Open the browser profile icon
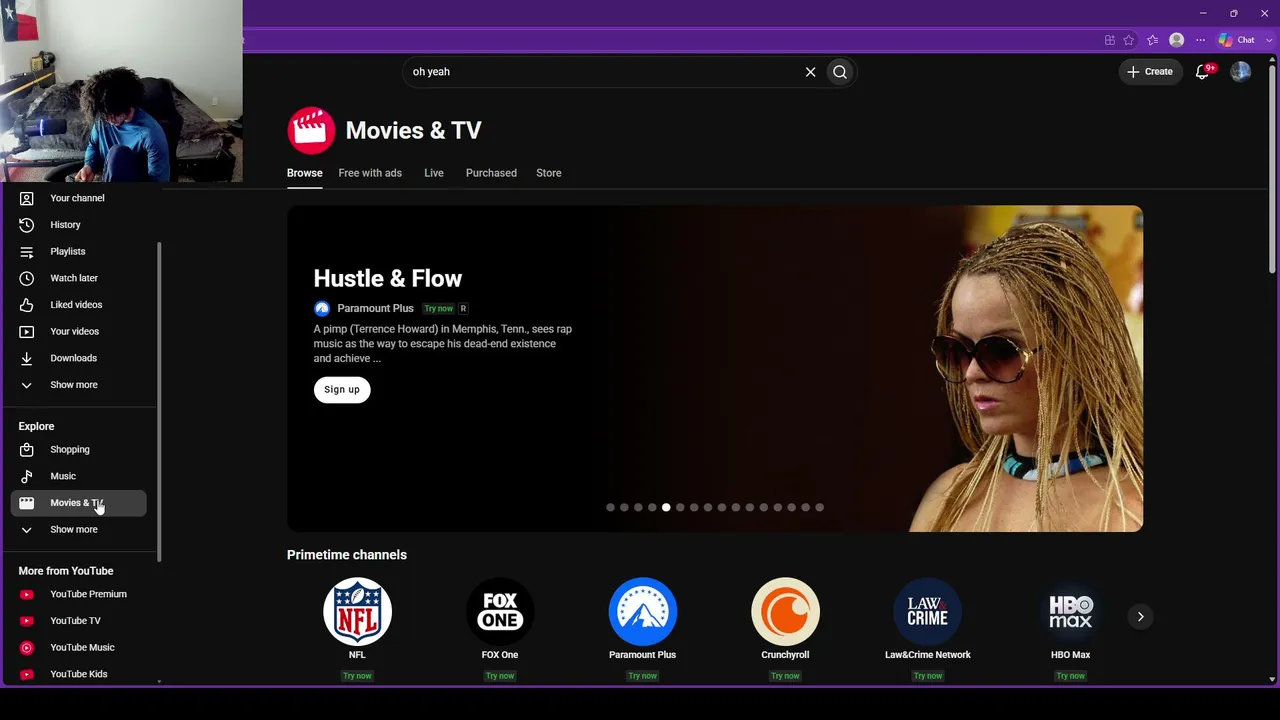This screenshot has height=720, width=1280. click(x=1177, y=40)
